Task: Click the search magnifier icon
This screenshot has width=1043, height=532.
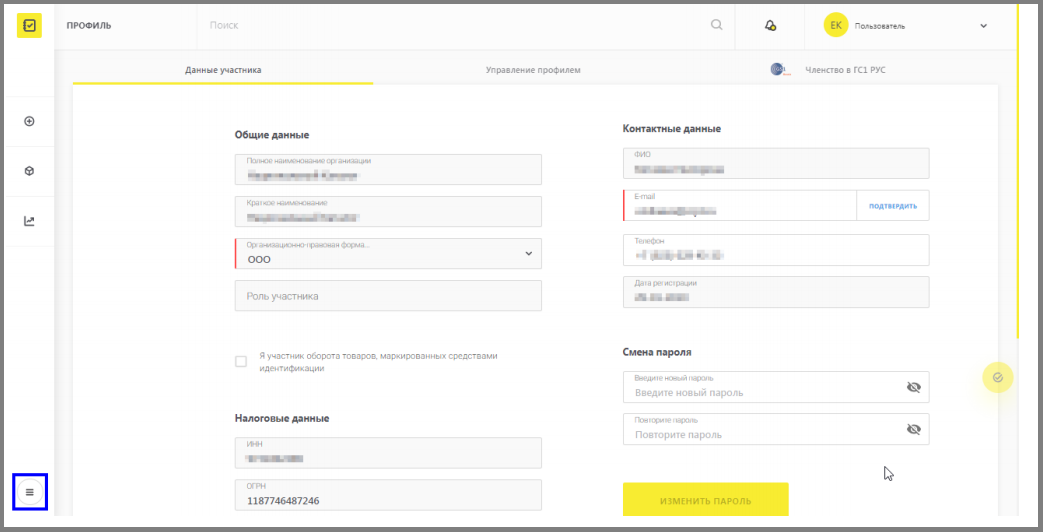Action: point(716,25)
